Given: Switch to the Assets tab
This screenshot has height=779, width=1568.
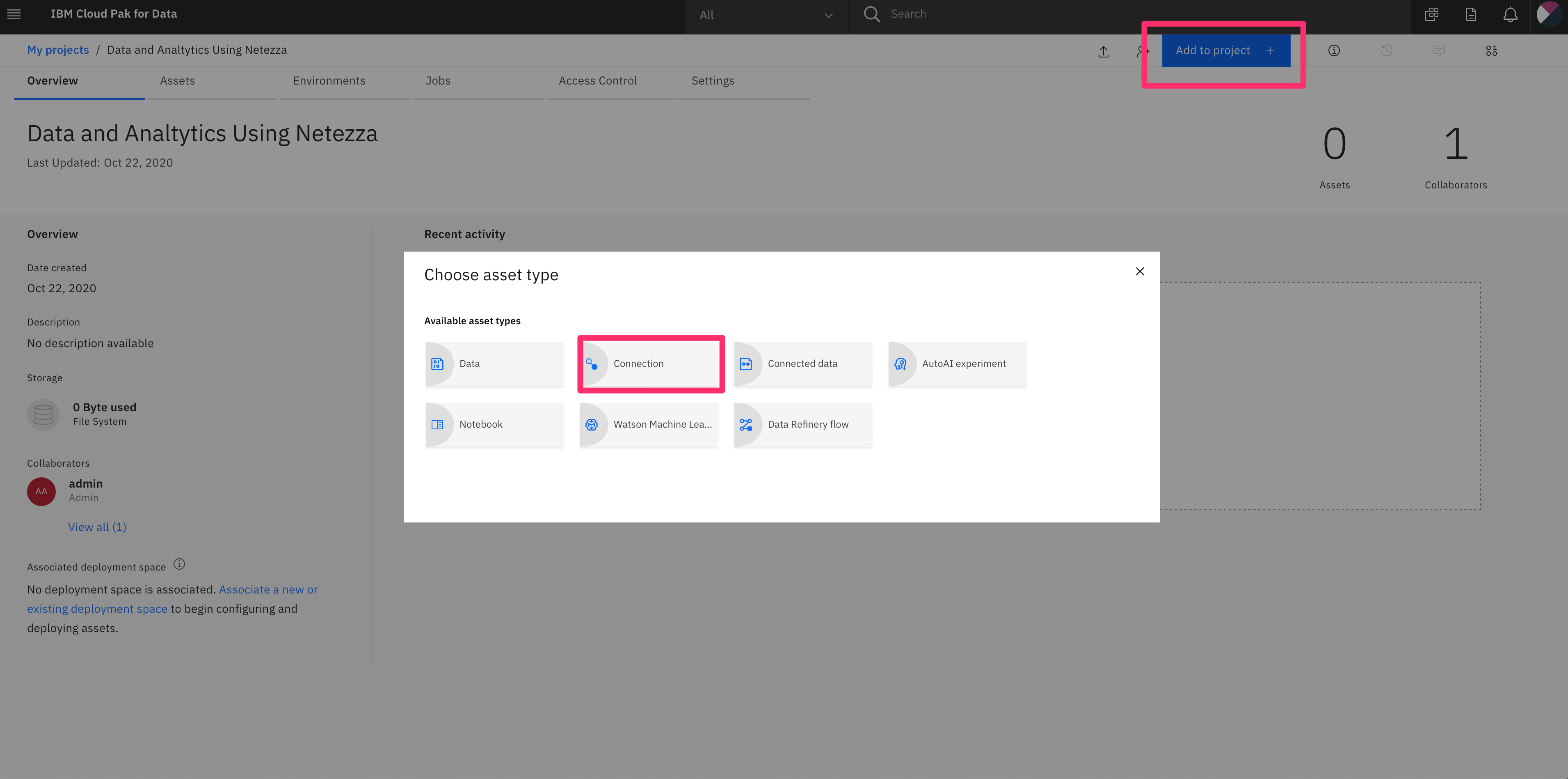Looking at the screenshot, I should pos(177,81).
